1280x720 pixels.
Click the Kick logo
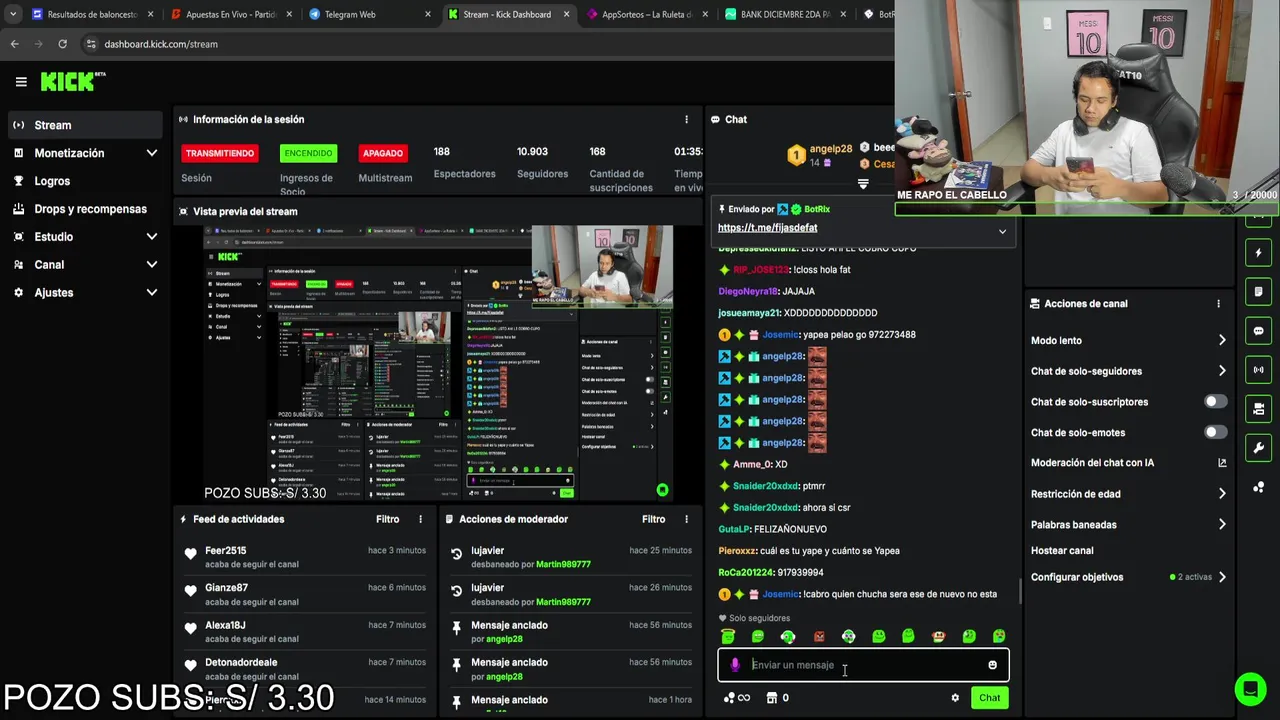[72, 82]
